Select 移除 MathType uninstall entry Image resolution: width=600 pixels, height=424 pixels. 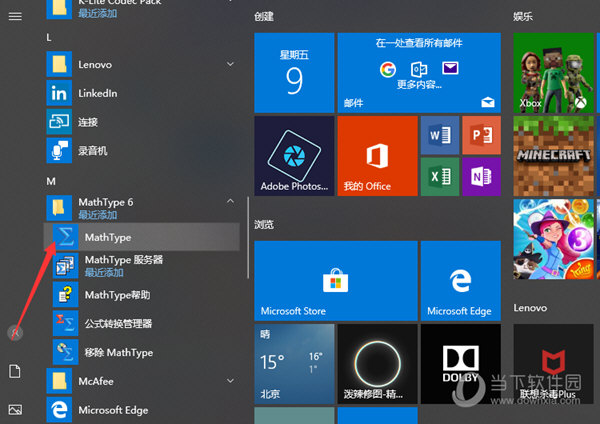(x=142, y=352)
